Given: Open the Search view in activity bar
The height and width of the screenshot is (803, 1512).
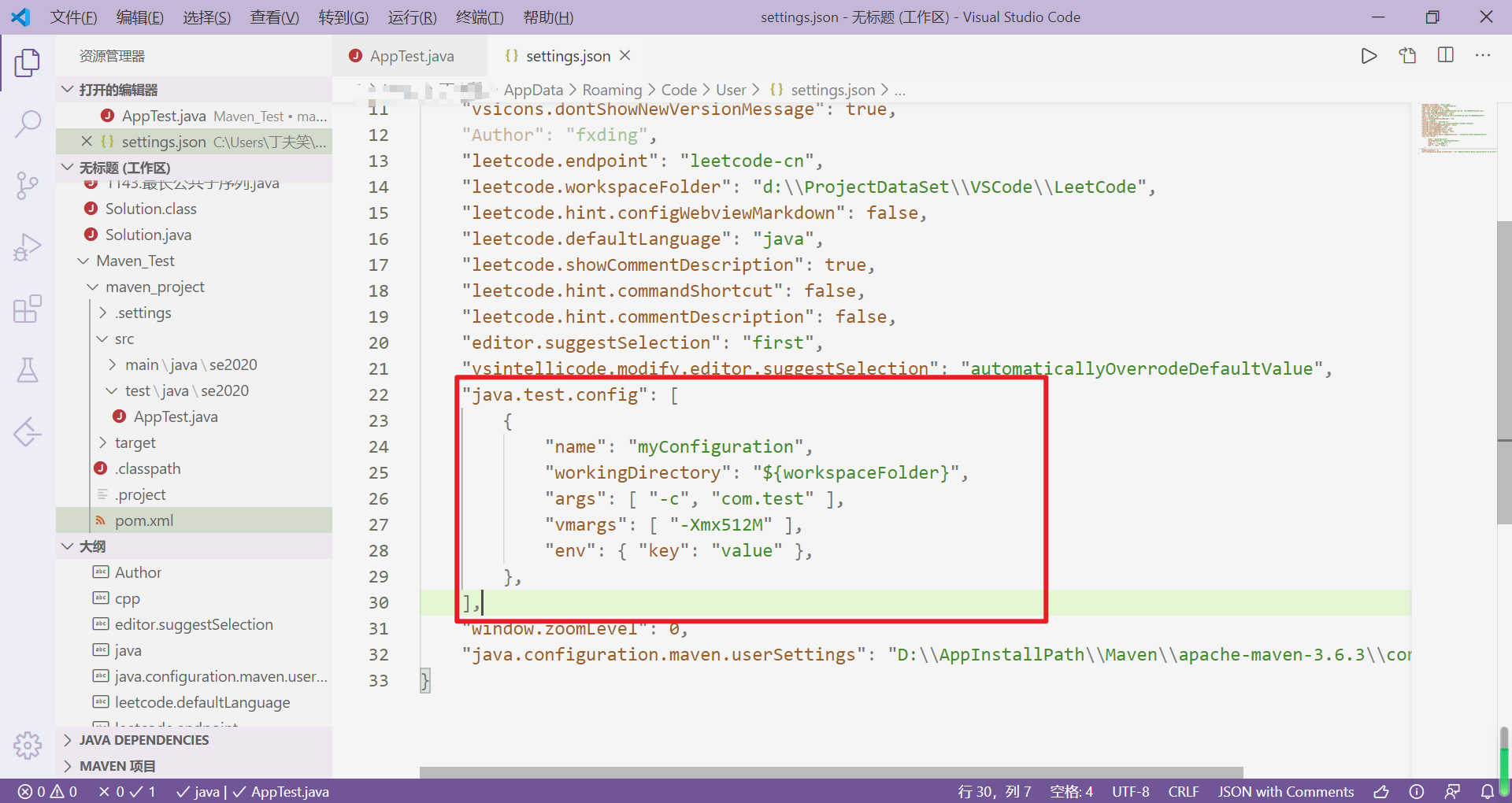Looking at the screenshot, I should click(x=28, y=124).
